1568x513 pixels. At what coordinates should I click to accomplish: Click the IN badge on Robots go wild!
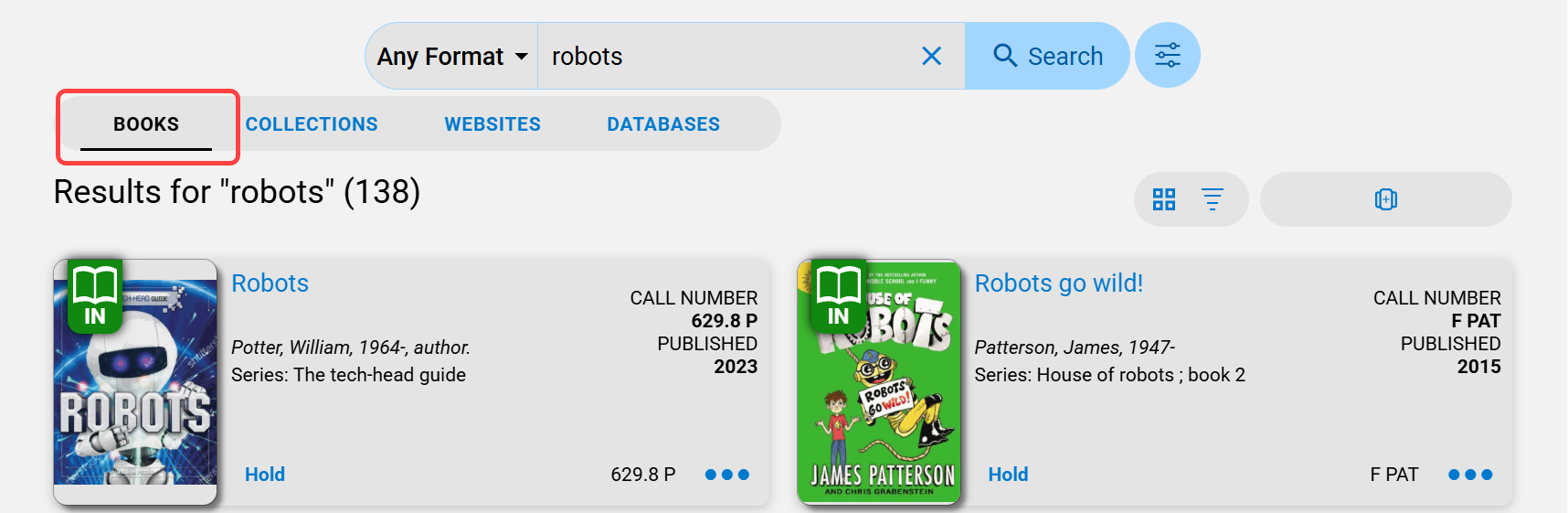coord(838,296)
